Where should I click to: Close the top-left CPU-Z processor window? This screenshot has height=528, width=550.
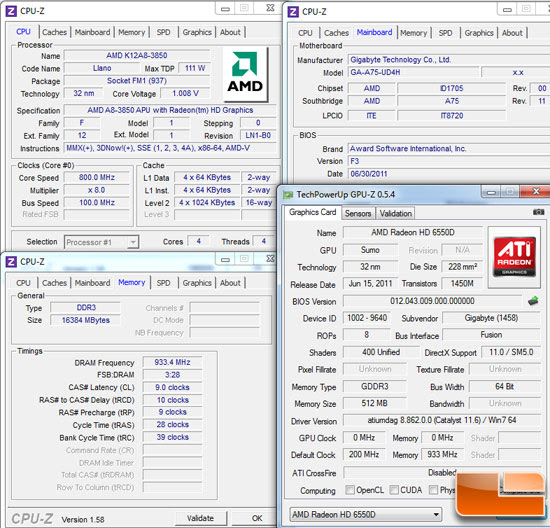click(270, 8)
